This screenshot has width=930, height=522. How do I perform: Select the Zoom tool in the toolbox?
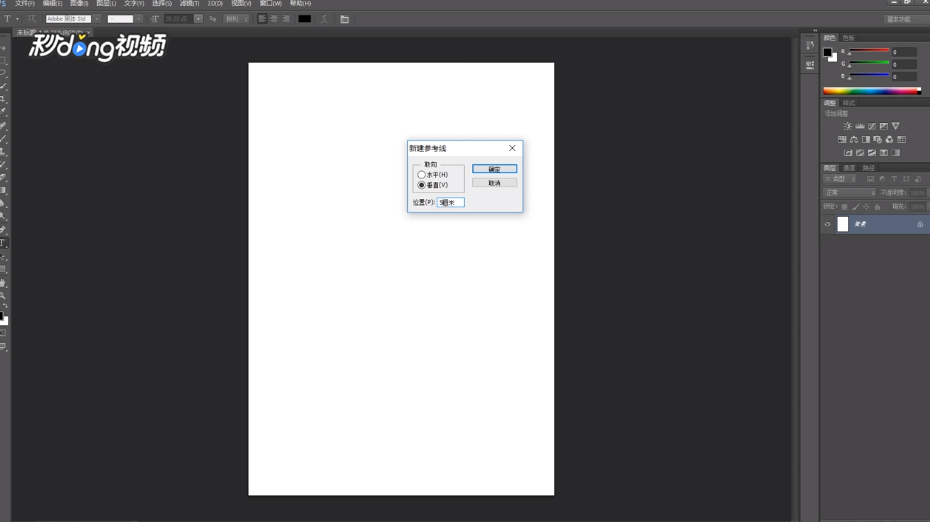(x=3, y=295)
